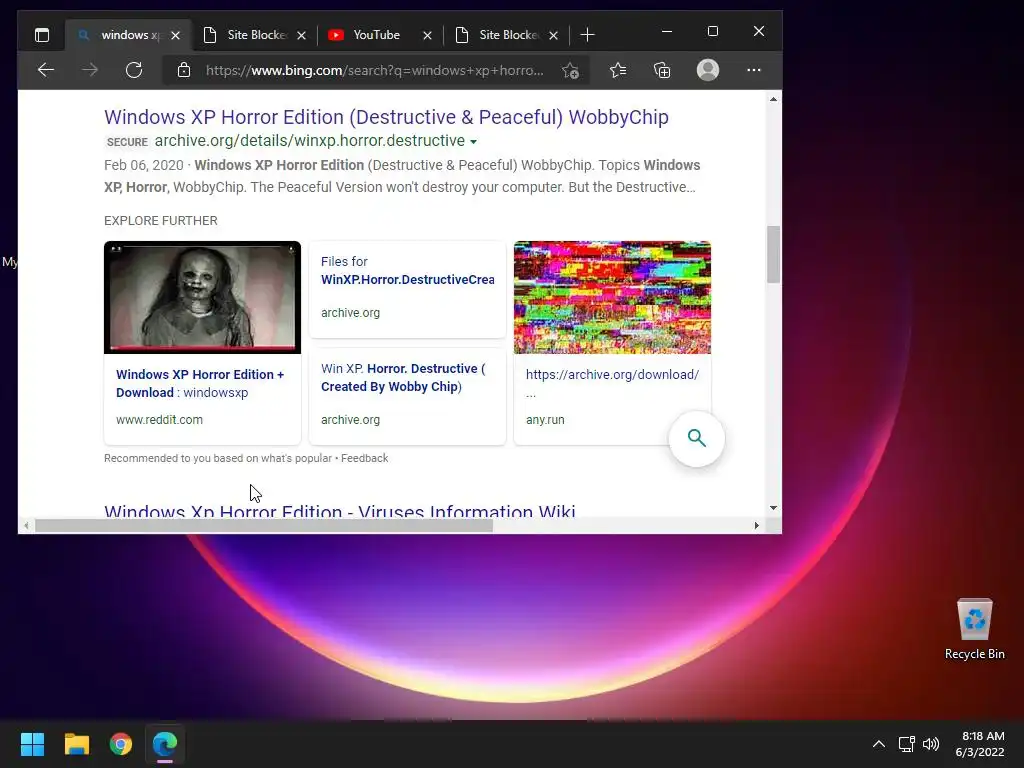Open Windows XP Horror Edition WobbyChip result
This screenshot has width=1024, height=768.
386,117
